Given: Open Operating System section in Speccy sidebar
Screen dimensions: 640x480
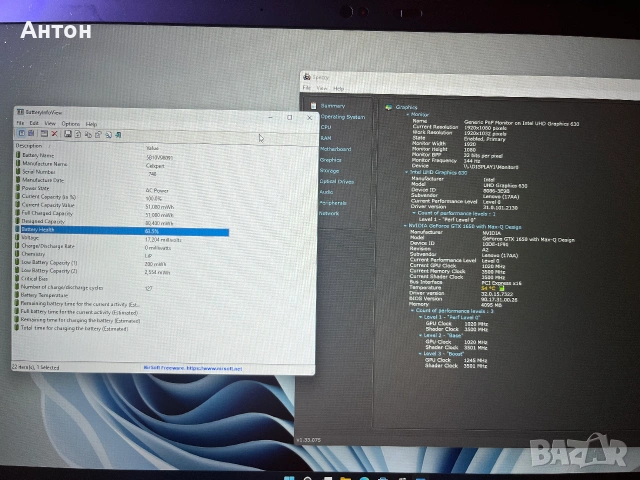Looking at the screenshot, I should click(342, 117).
